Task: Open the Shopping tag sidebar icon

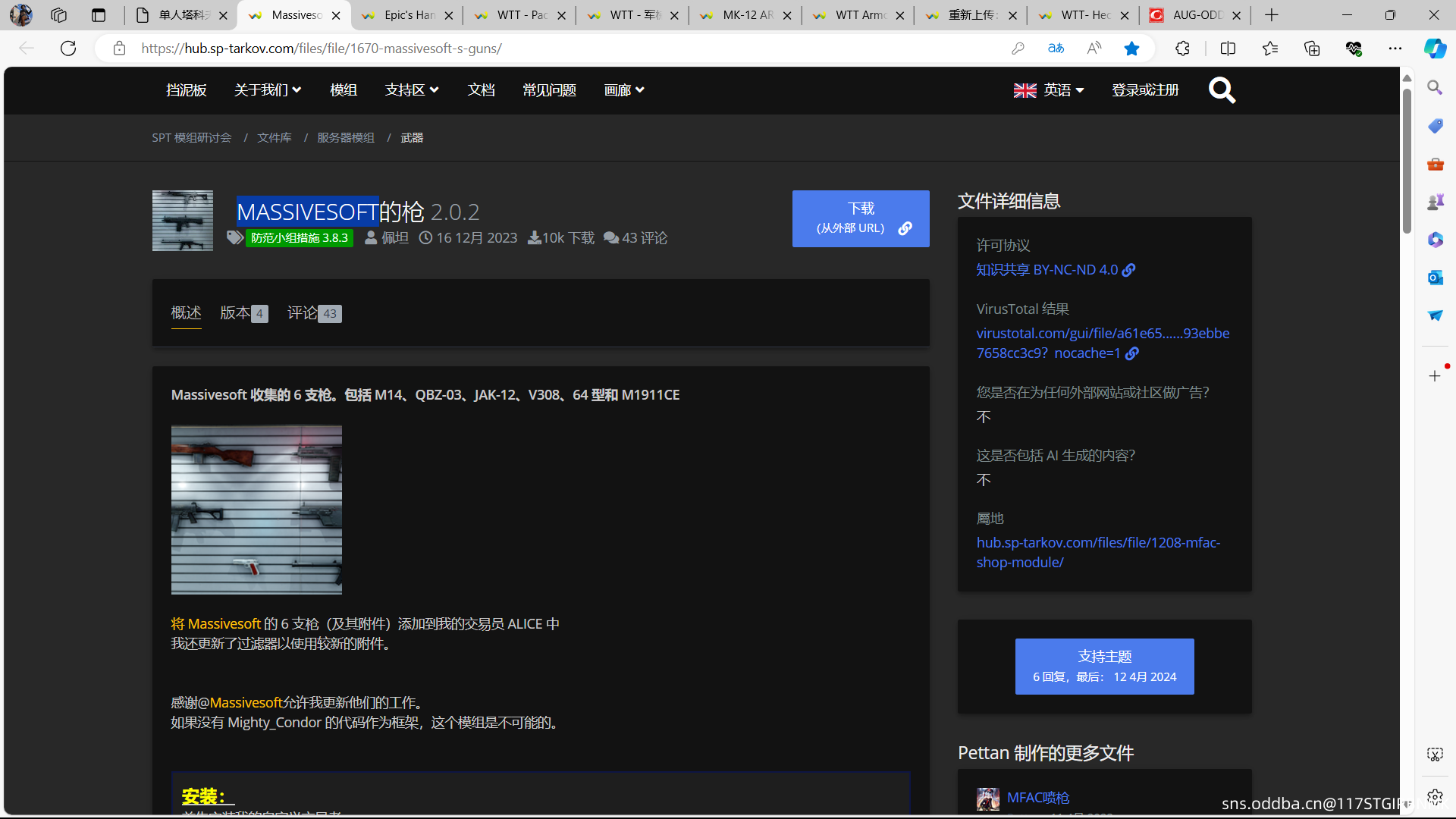Action: (1435, 125)
